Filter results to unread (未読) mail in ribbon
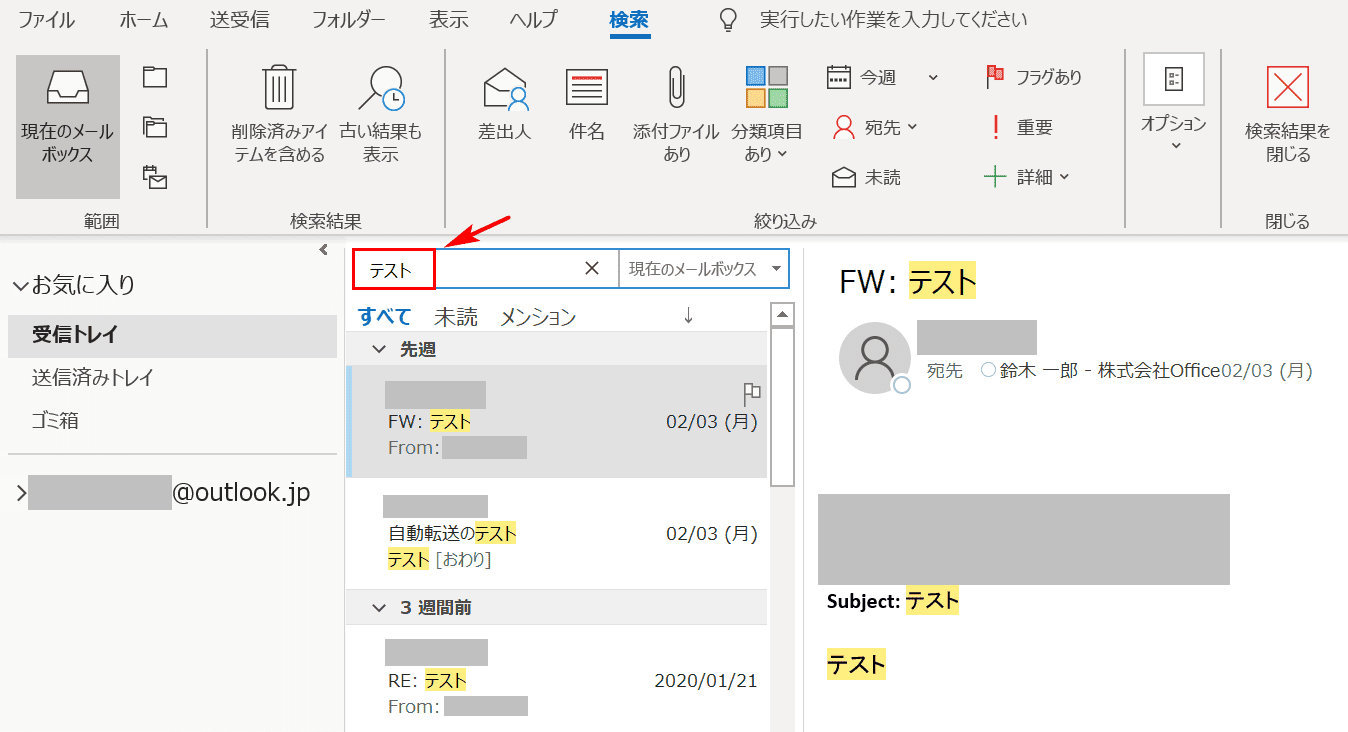This screenshot has width=1348, height=732. tap(866, 177)
